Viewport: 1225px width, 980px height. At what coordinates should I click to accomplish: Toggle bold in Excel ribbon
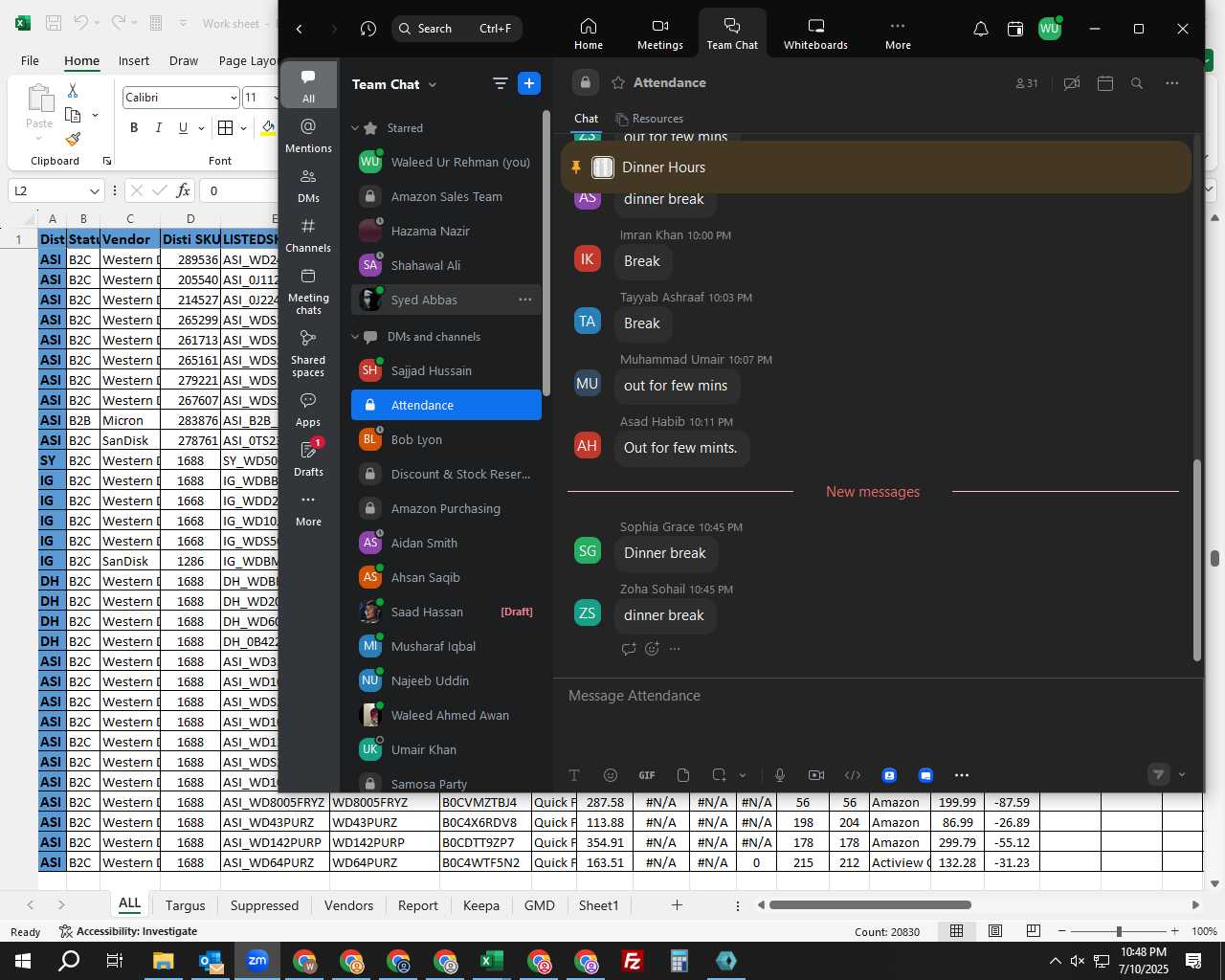(134, 127)
